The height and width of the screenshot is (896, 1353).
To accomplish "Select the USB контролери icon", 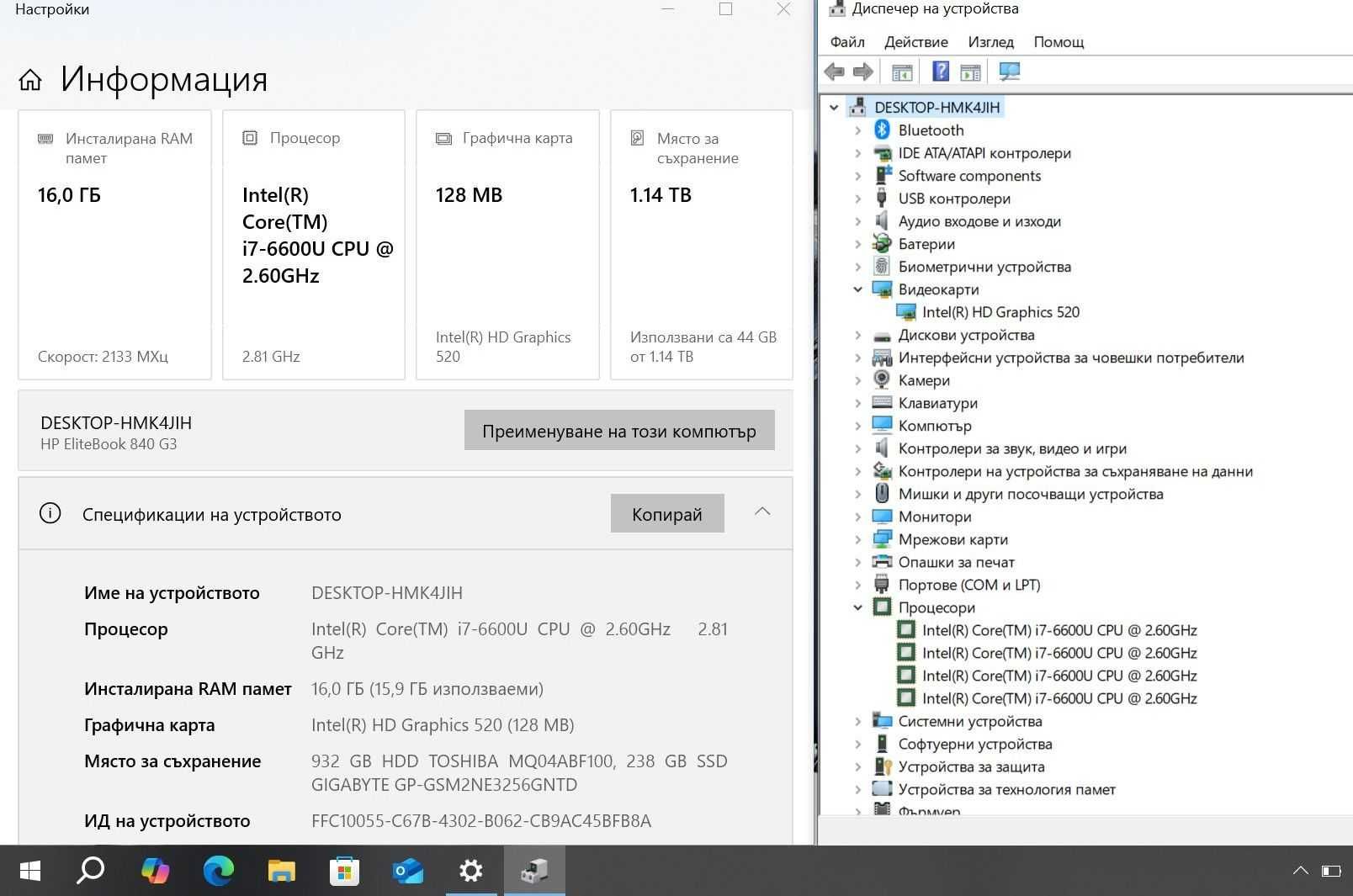I will click(882, 199).
